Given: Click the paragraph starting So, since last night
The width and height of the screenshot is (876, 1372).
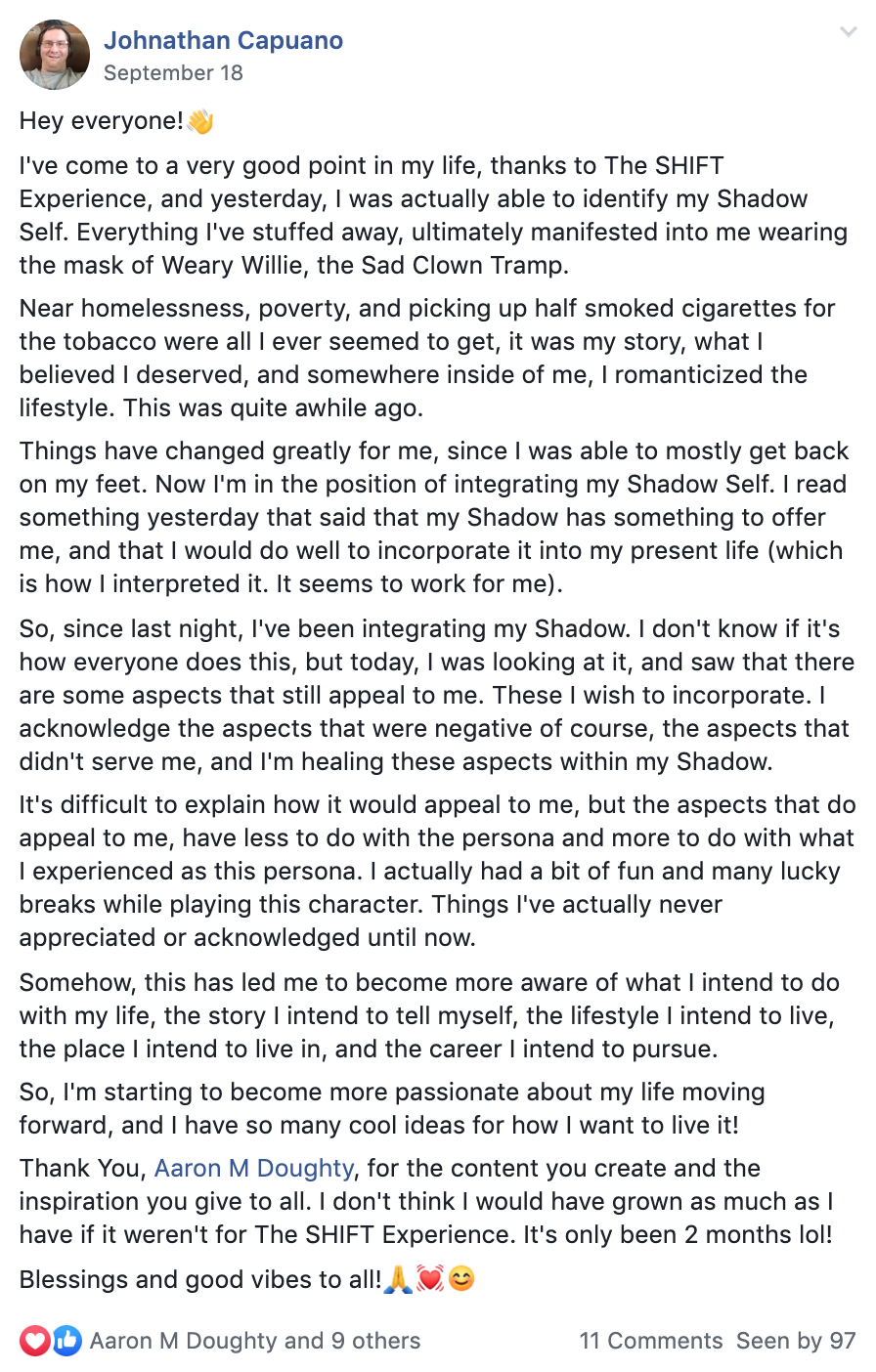Looking at the screenshot, I should [x=437, y=695].
